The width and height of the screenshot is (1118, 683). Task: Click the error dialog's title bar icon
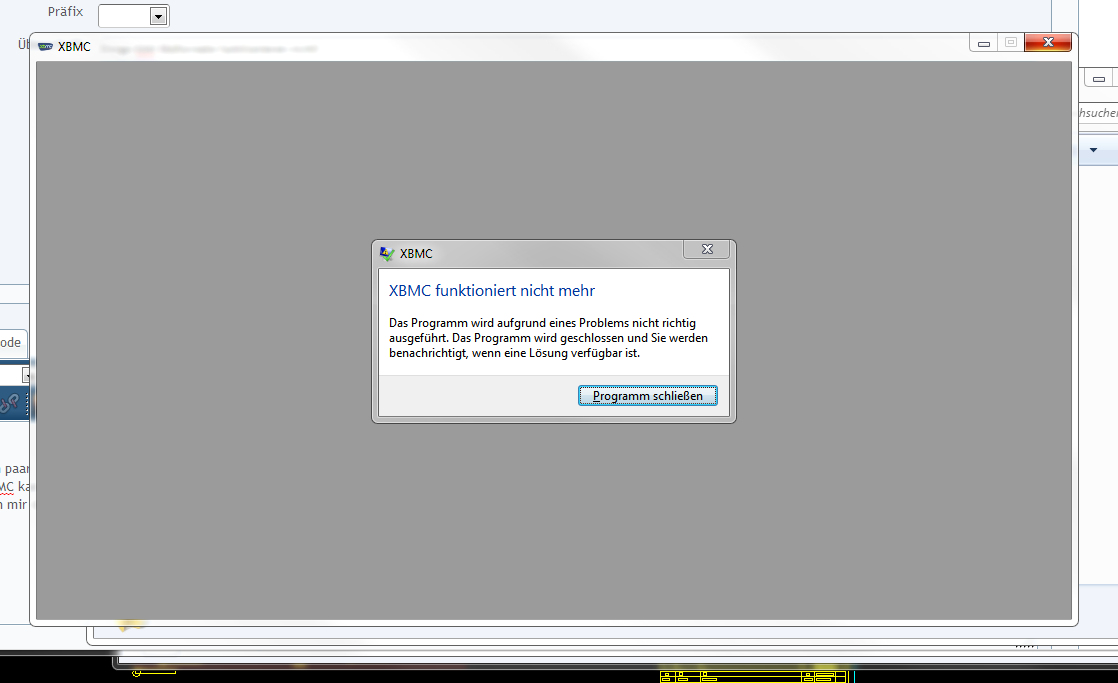(387, 253)
